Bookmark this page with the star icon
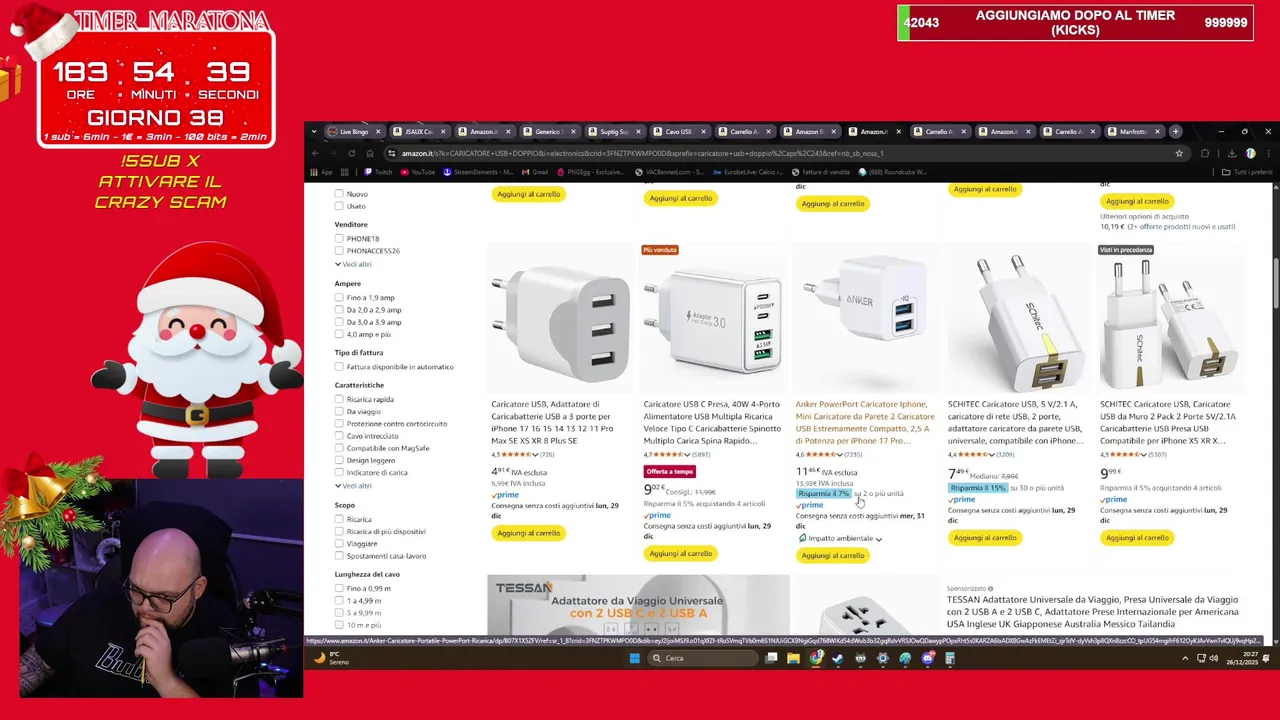The height and width of the screenshot is (720, 1280). click(x=1179, y=153)
